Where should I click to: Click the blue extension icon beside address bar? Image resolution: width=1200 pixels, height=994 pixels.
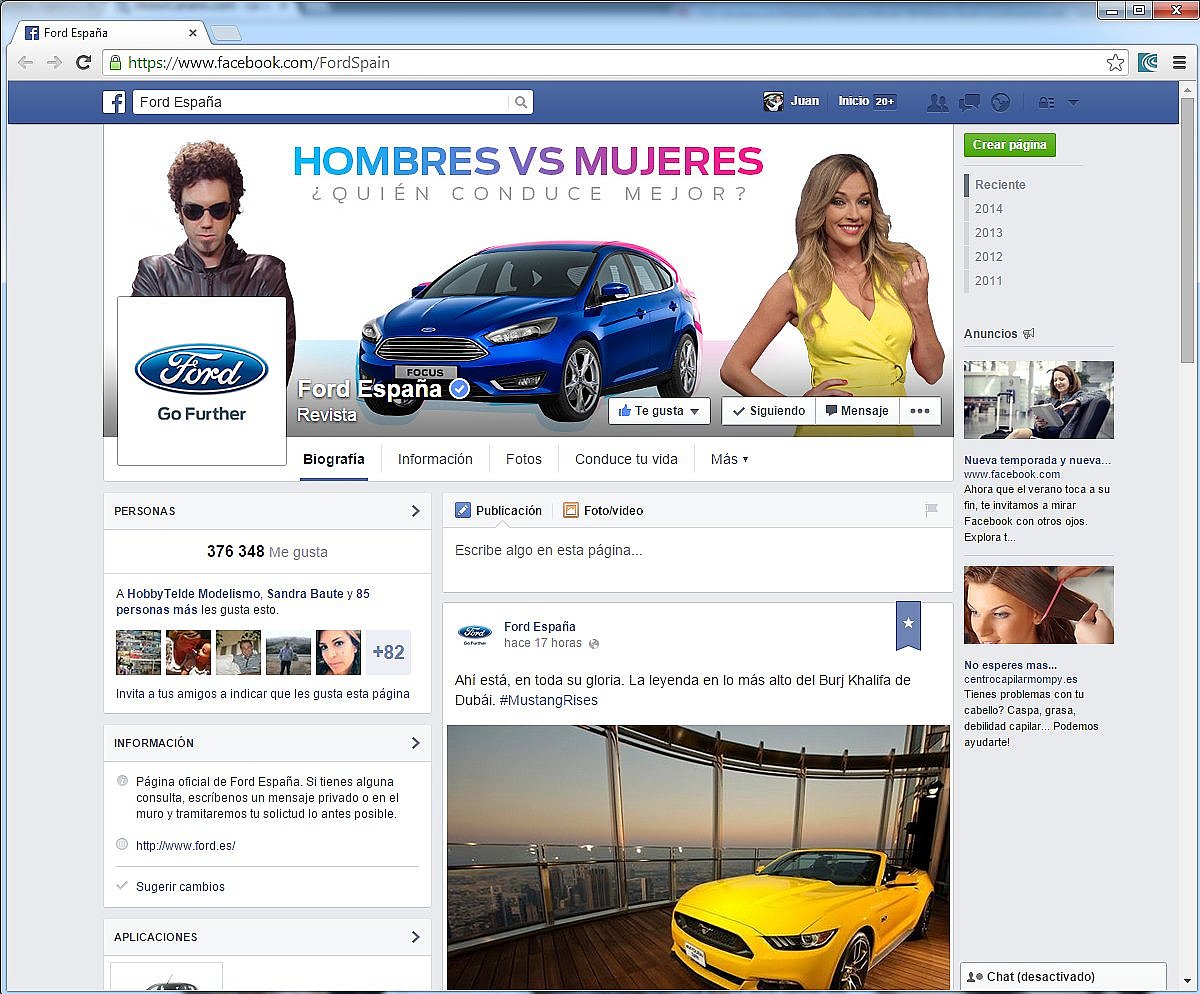pos(1148,63)
